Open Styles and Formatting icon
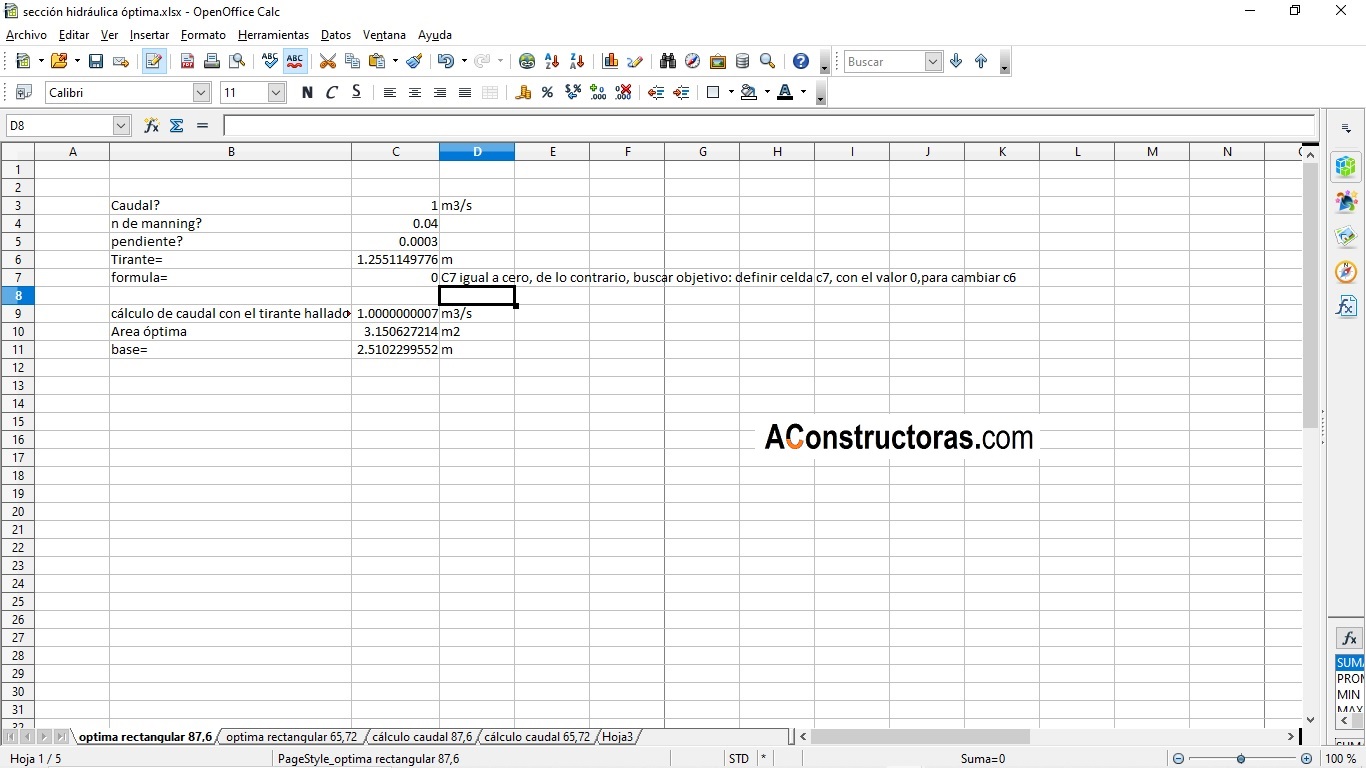This screenshot has width=1366, height=768. pyautogui.click(x=23, y=93)
